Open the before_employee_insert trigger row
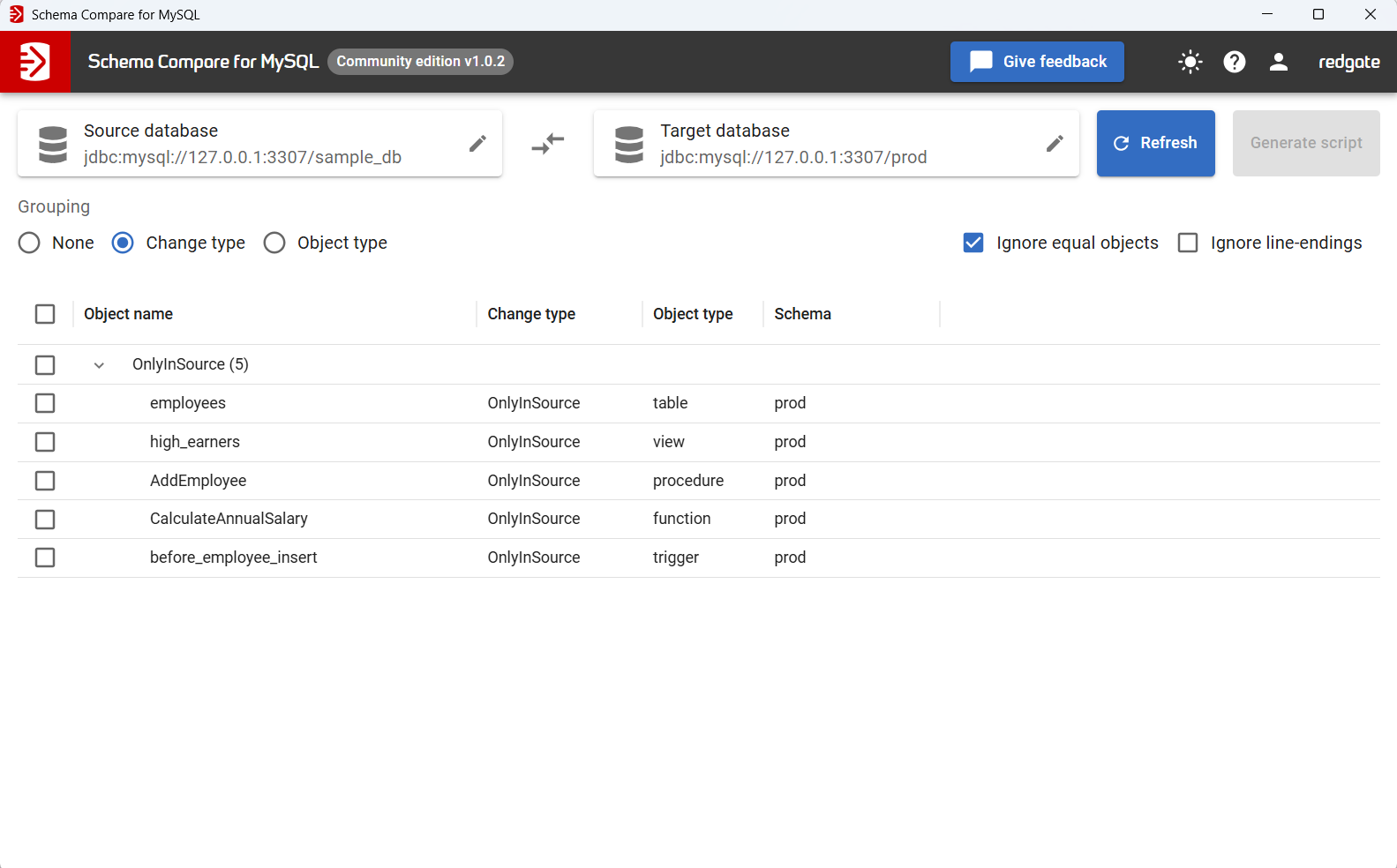Screen dimensions: 1397x868 coord(233,557)
